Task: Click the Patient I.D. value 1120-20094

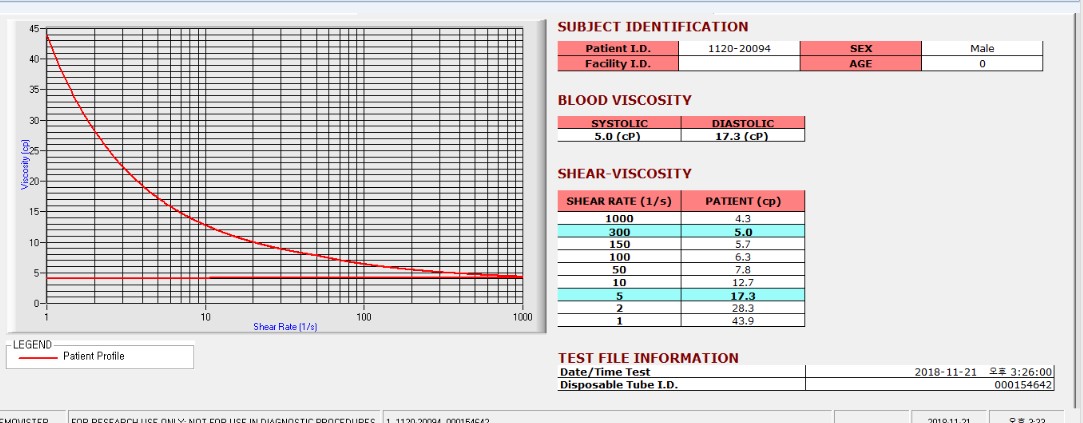Action: (739, 48)
